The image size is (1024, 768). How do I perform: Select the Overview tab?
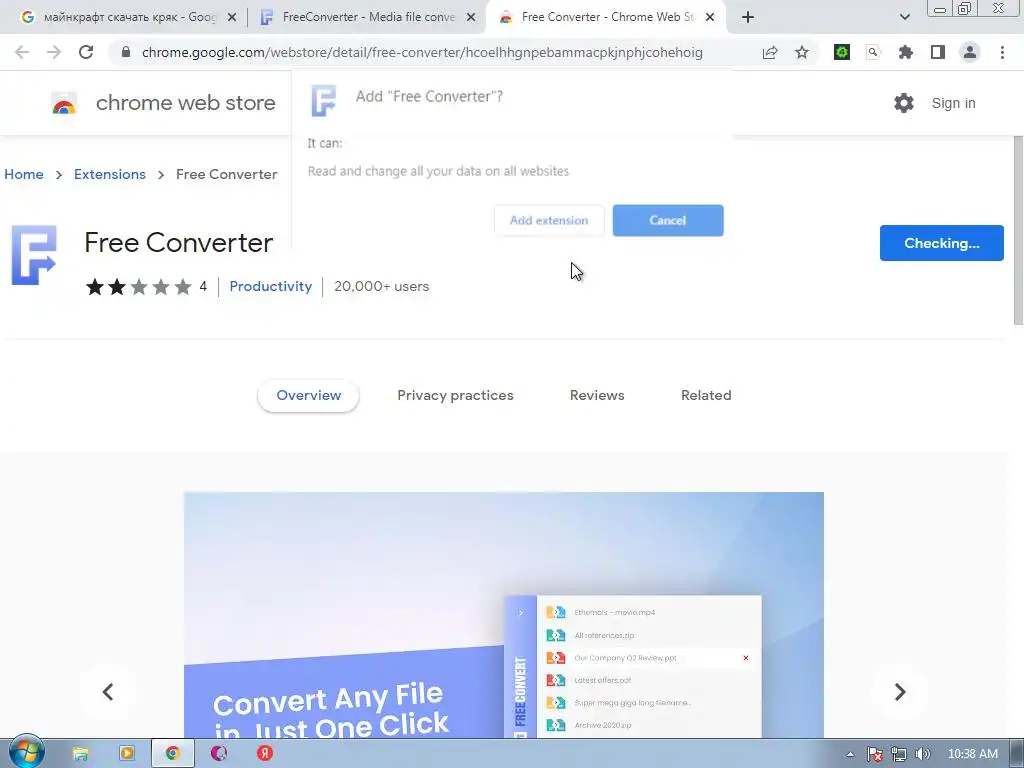point(308,395)
